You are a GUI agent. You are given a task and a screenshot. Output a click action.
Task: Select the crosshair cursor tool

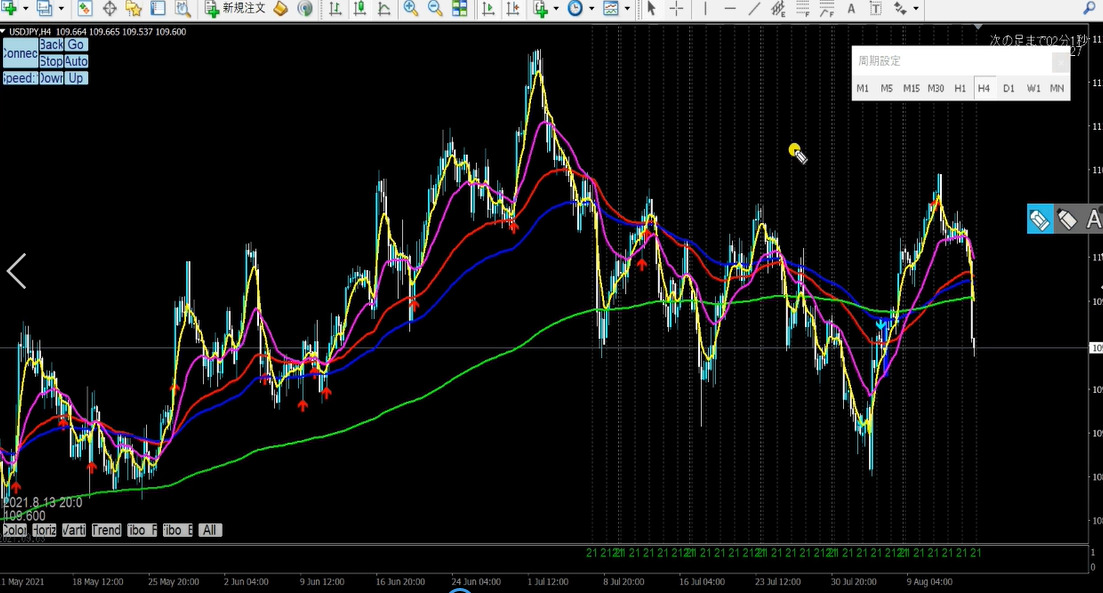[677, 9]
